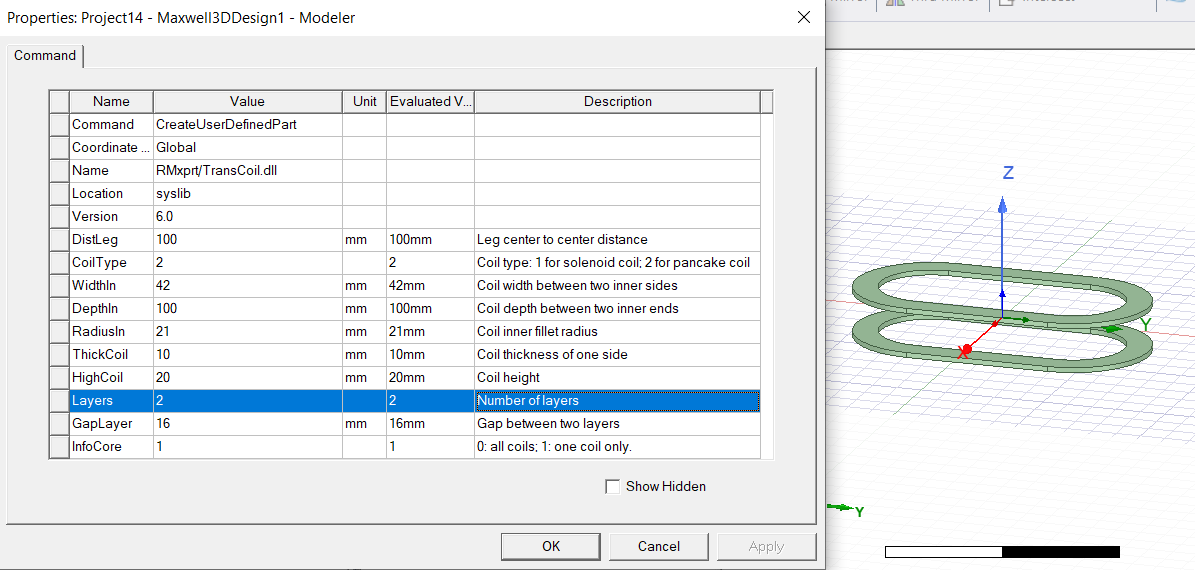Click the row selector beside Layers

[x=59, y=401]
